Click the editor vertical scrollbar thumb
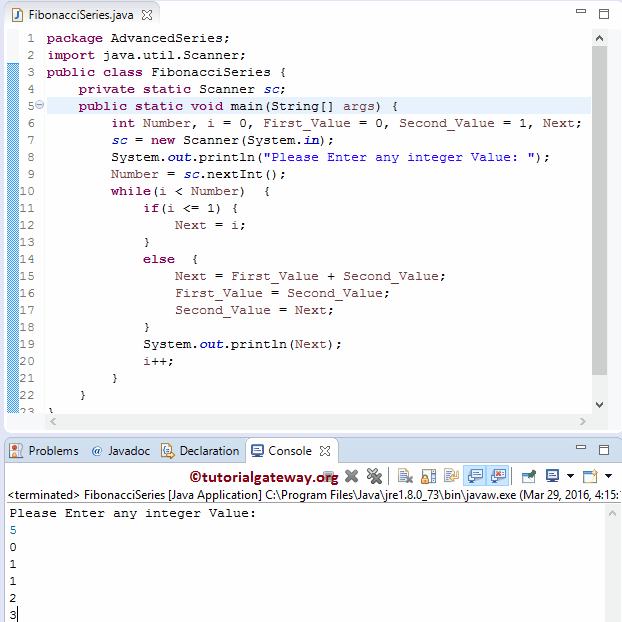 (x=599, y=210)
